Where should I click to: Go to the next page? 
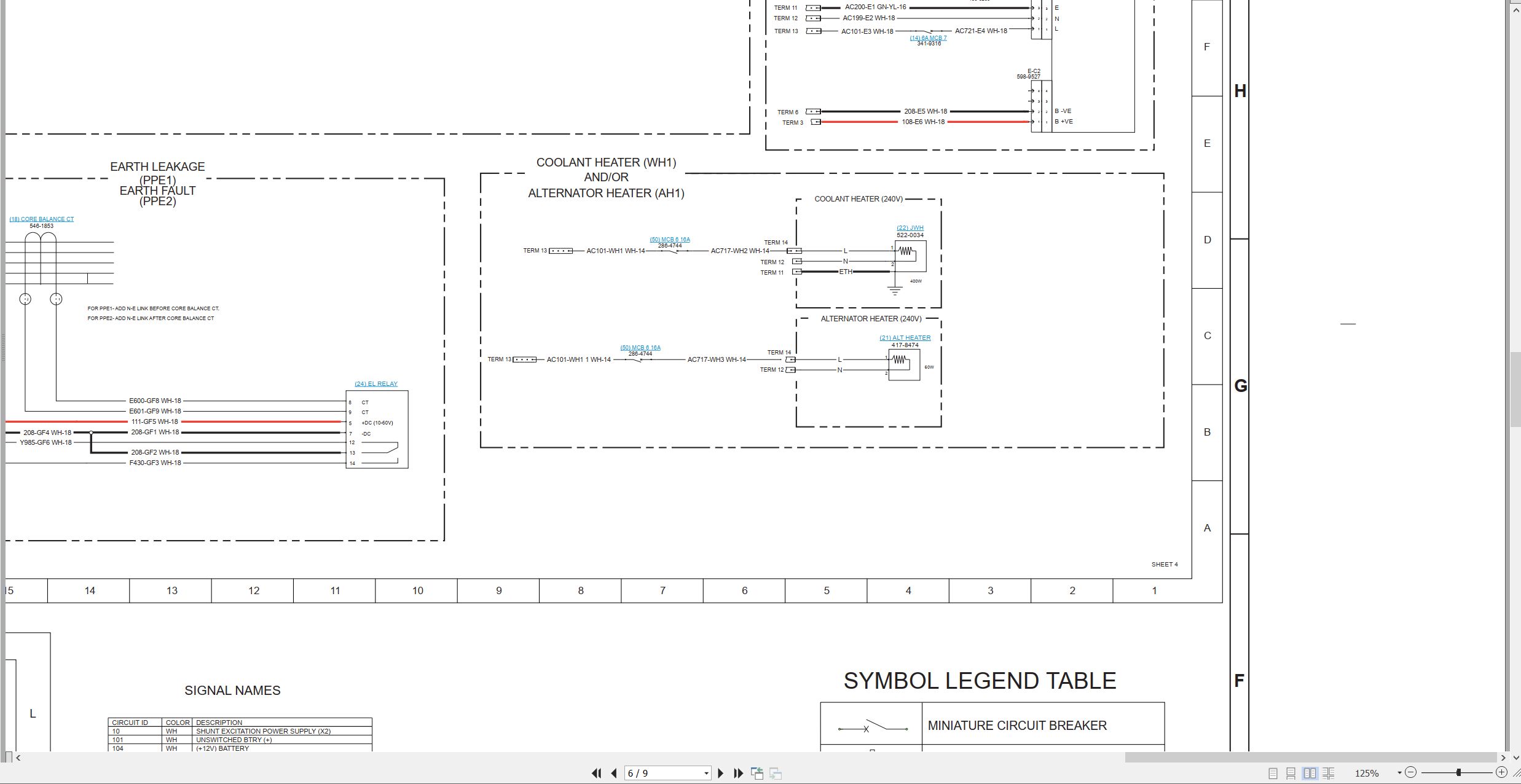(721, 773)
